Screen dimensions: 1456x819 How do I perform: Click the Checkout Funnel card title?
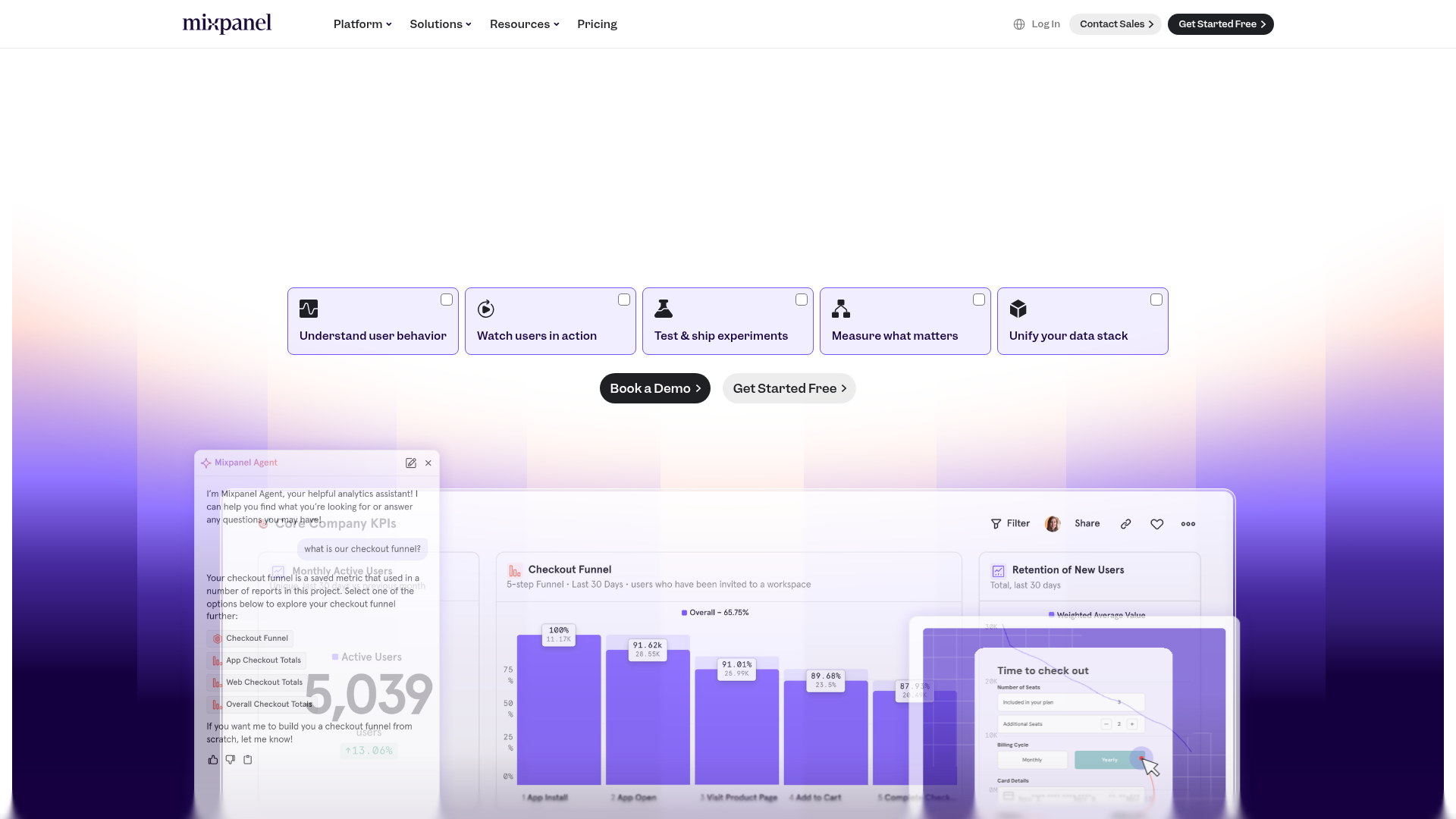pyautogui.click(x=570, y=570)
